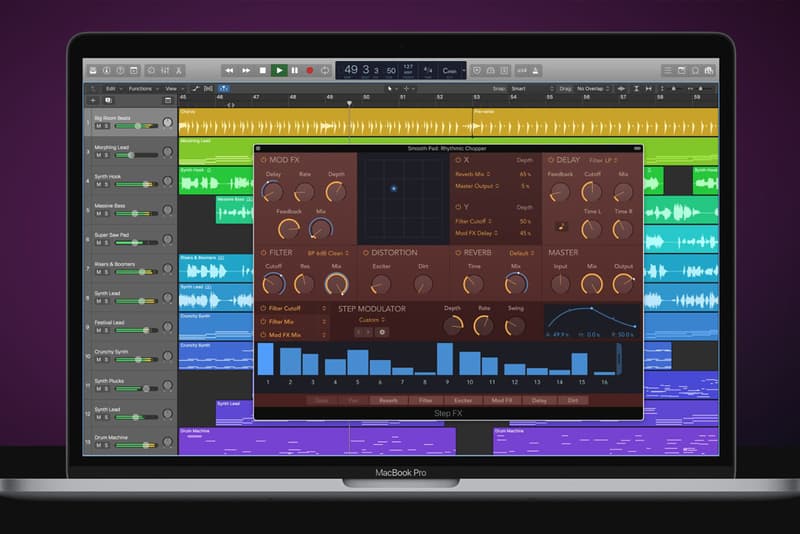The width and height of the screenshot is (800, 534).
Task: Solo the Drum Machine track
Action: point(106,445)
